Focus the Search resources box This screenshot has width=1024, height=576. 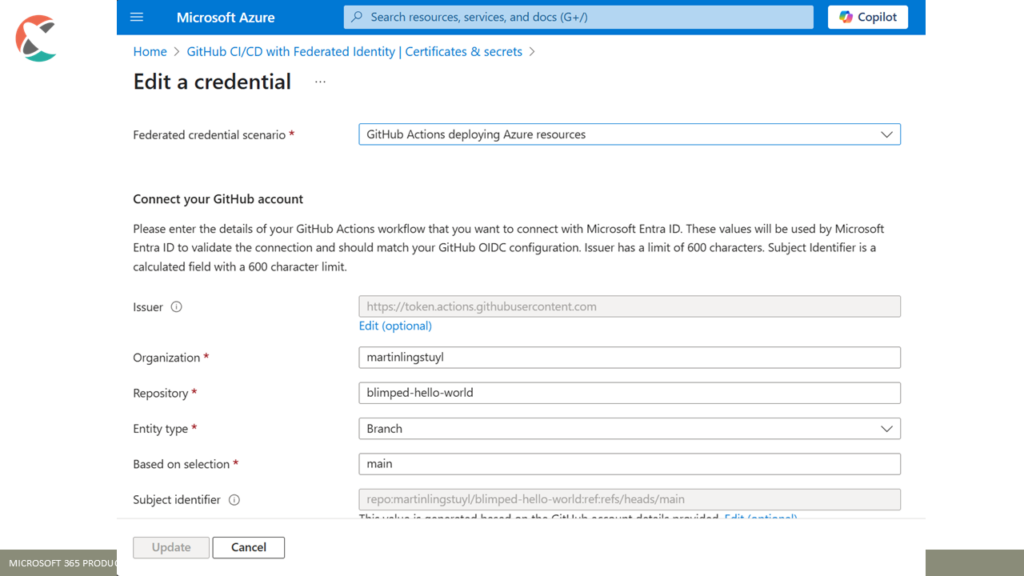tap(579, 17)
